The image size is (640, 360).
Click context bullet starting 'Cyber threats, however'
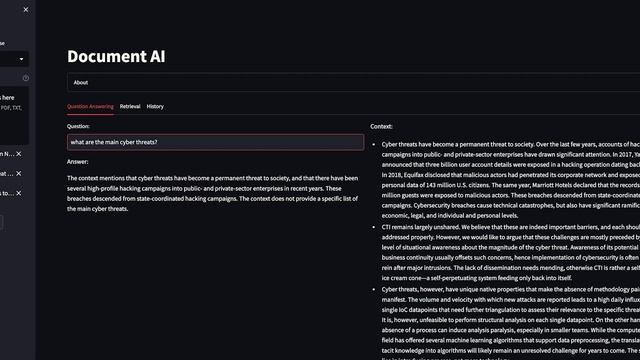pyautogui.click(x=511, y=322)
